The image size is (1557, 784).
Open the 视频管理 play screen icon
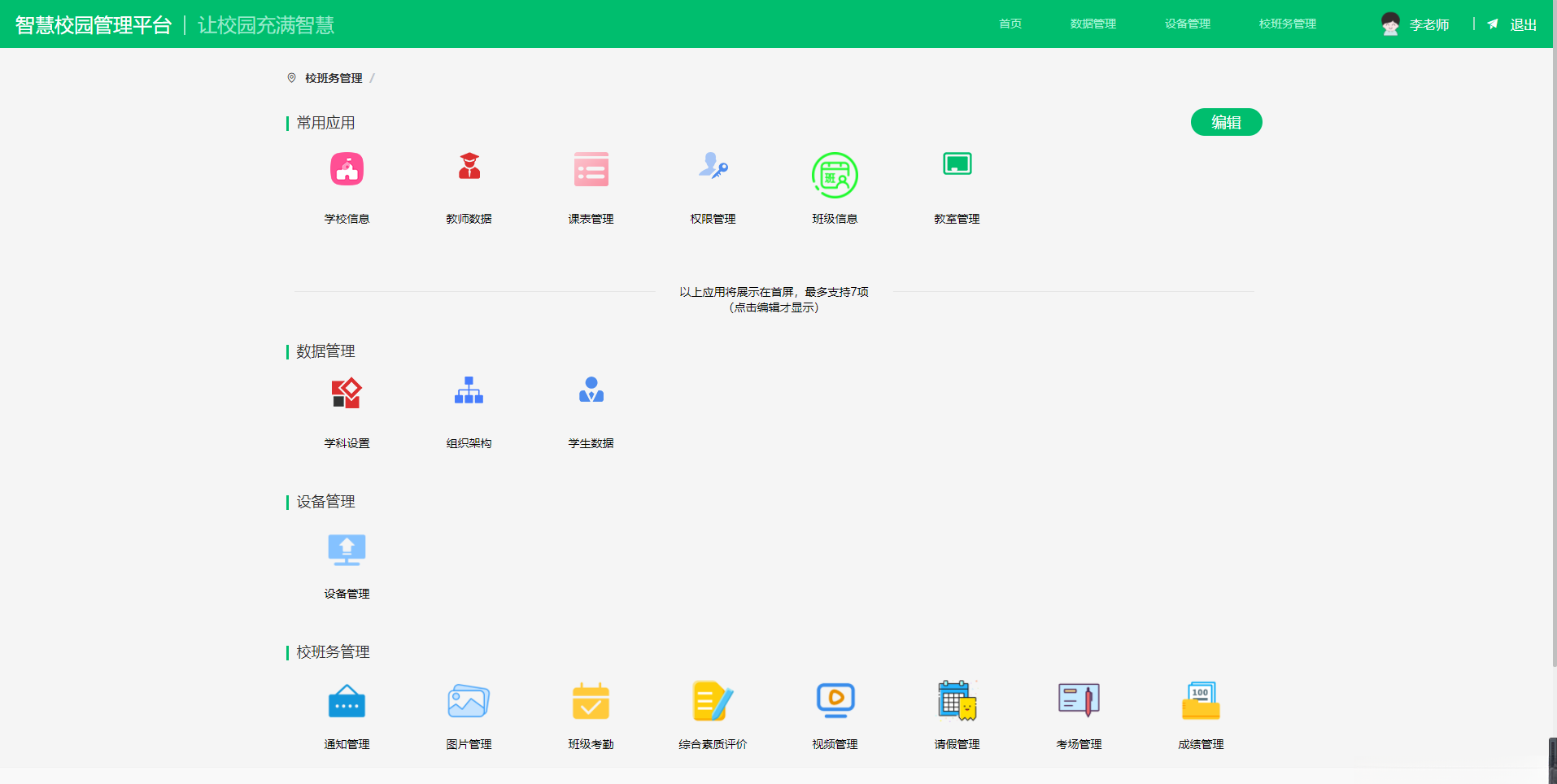tap(835, 700)
